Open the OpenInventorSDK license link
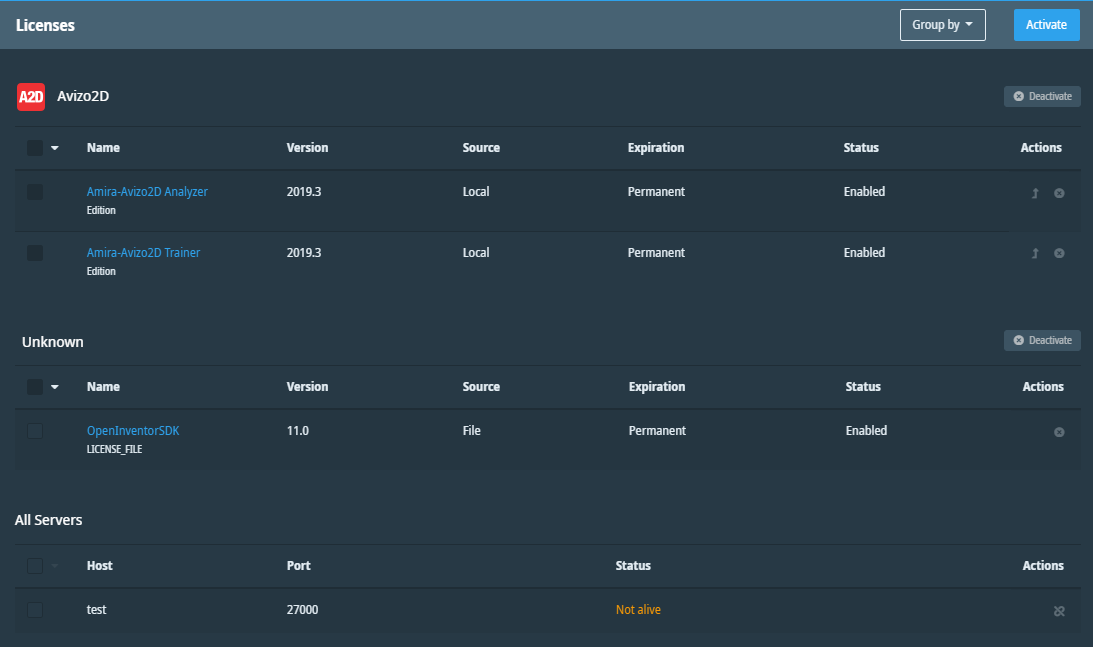1093x647 pixels. point(133,431)
